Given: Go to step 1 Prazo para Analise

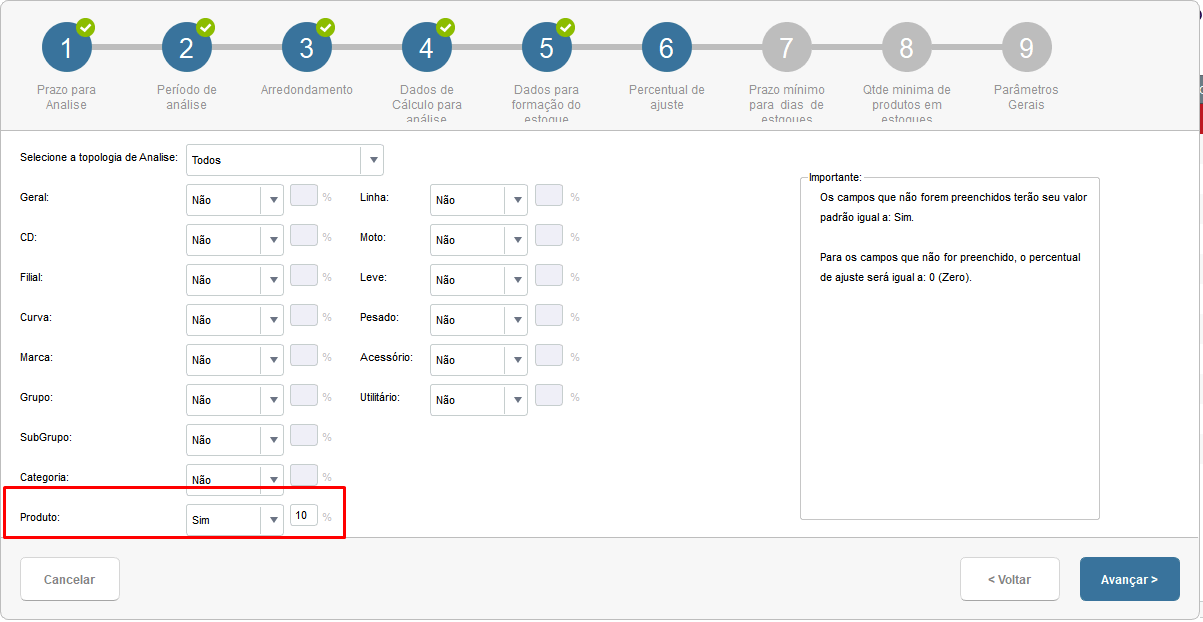Looking at the screenshot, I should point(66,47).
